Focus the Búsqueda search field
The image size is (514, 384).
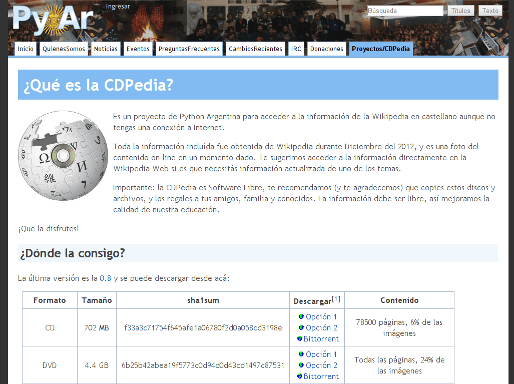[x=405, y=11]
